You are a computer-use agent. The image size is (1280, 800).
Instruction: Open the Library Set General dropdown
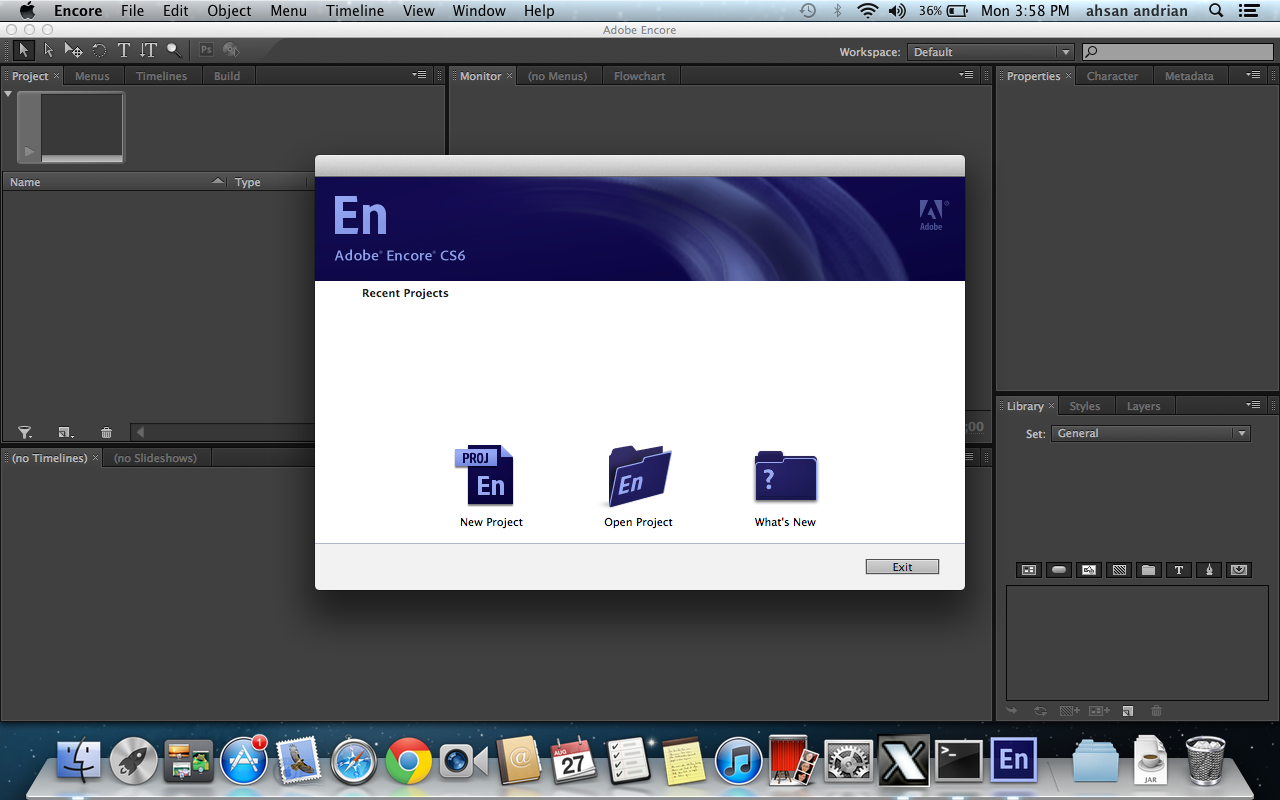pos(1150,434)
